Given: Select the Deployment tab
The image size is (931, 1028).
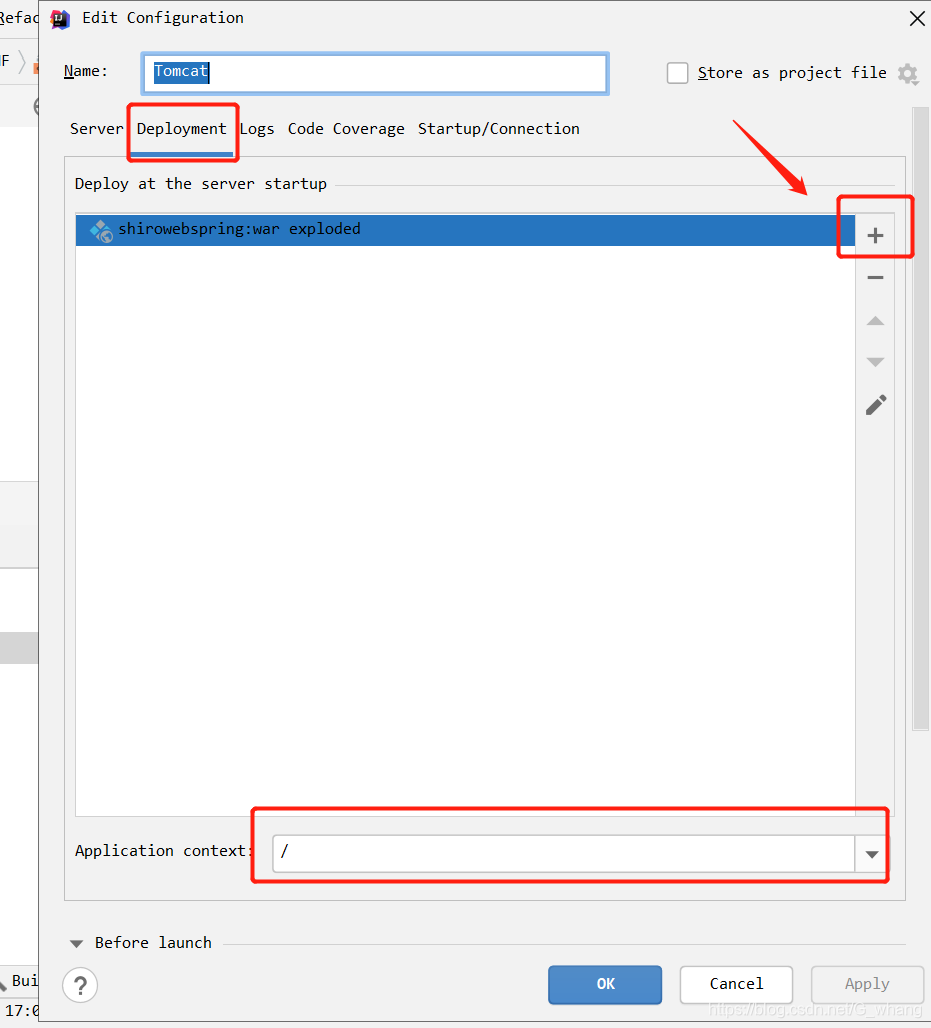Looking at the screenshot, I should pyautogui.click(x=182, y=129).
